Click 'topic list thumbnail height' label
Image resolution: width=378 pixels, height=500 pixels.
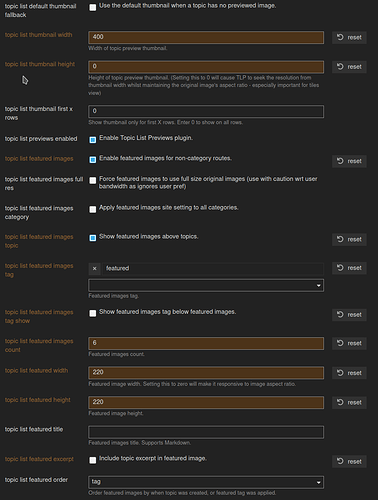tap(40, 64)
